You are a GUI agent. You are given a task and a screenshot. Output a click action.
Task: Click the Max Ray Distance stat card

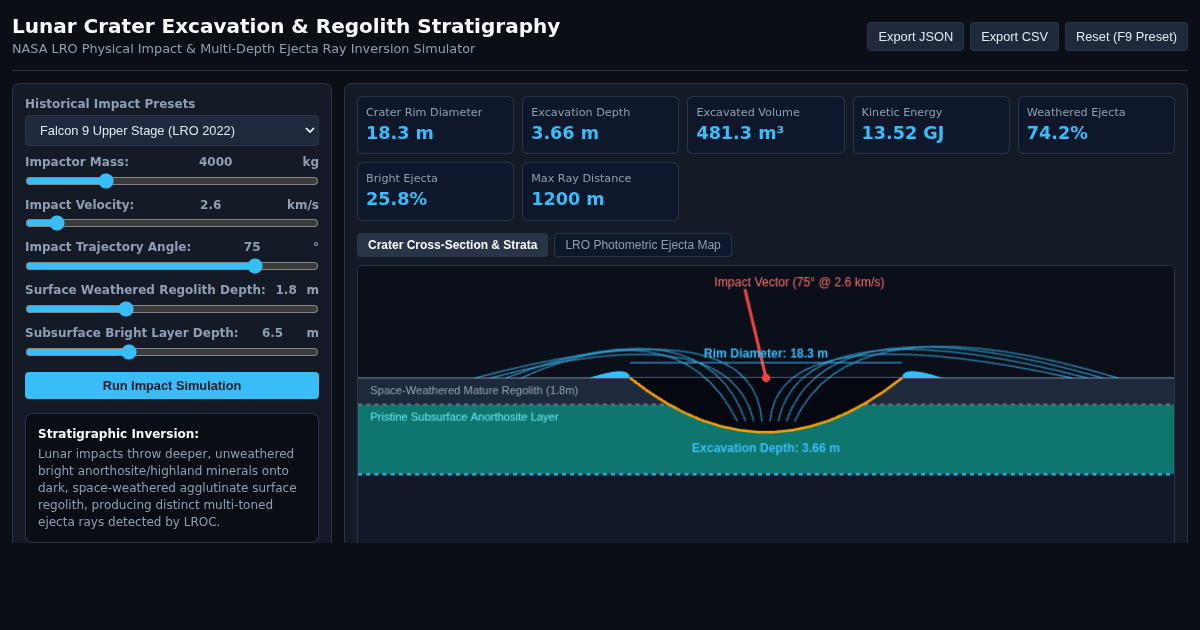pyautogui.click(x=600, y=191)
